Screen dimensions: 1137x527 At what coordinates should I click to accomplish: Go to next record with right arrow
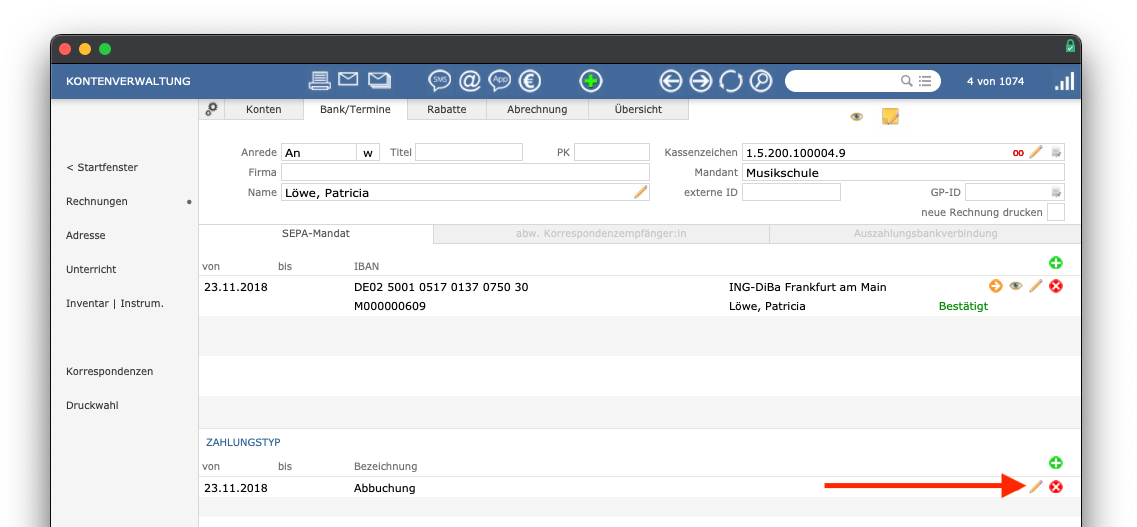(x=700, y=80)
